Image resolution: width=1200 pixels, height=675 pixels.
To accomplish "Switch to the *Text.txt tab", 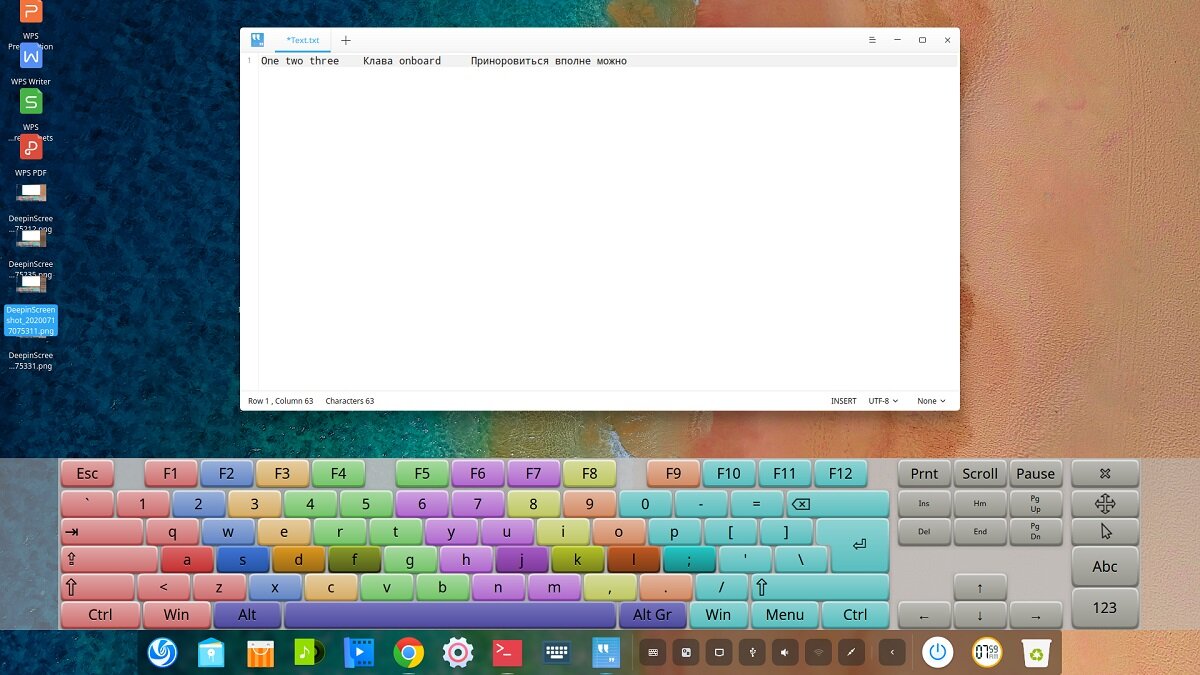I will point(303,40).
